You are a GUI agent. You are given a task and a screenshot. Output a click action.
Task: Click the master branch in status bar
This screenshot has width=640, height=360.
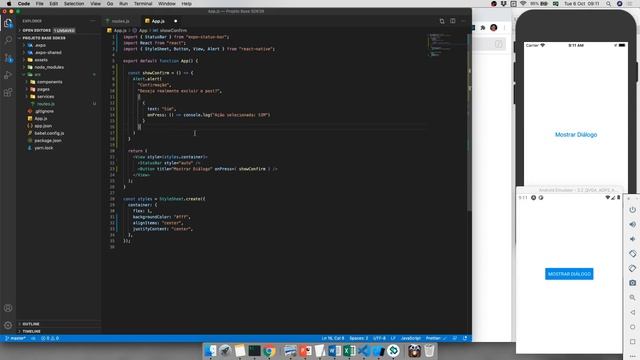point(16,338)
